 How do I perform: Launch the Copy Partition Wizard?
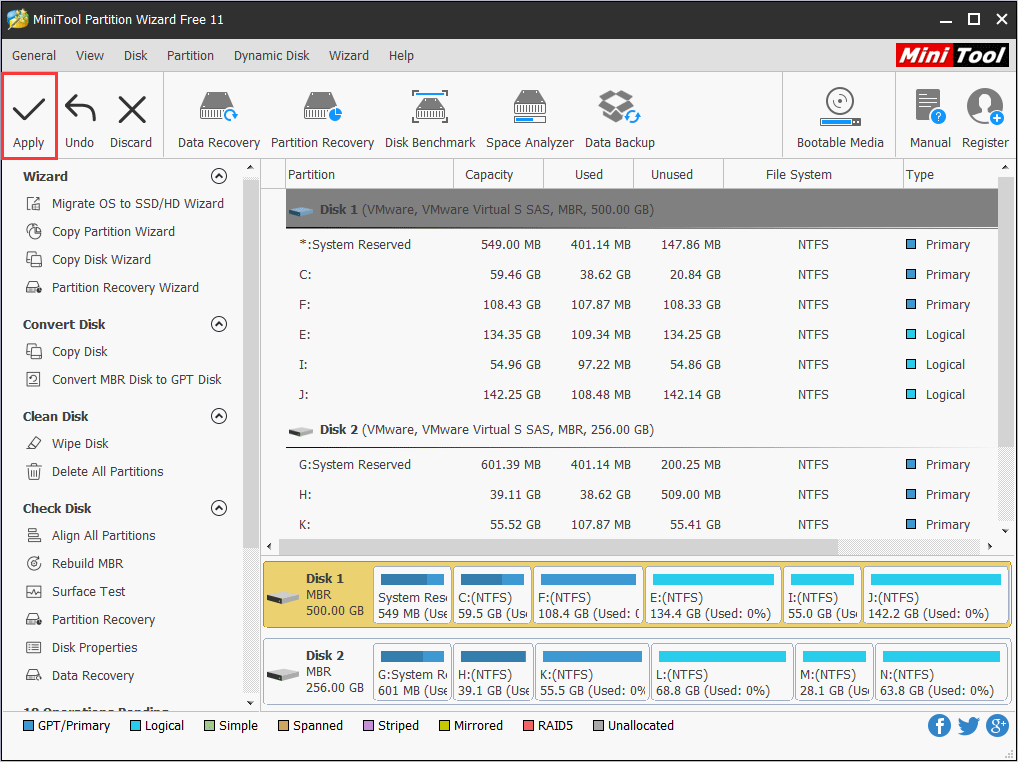(x=100, y=232)
